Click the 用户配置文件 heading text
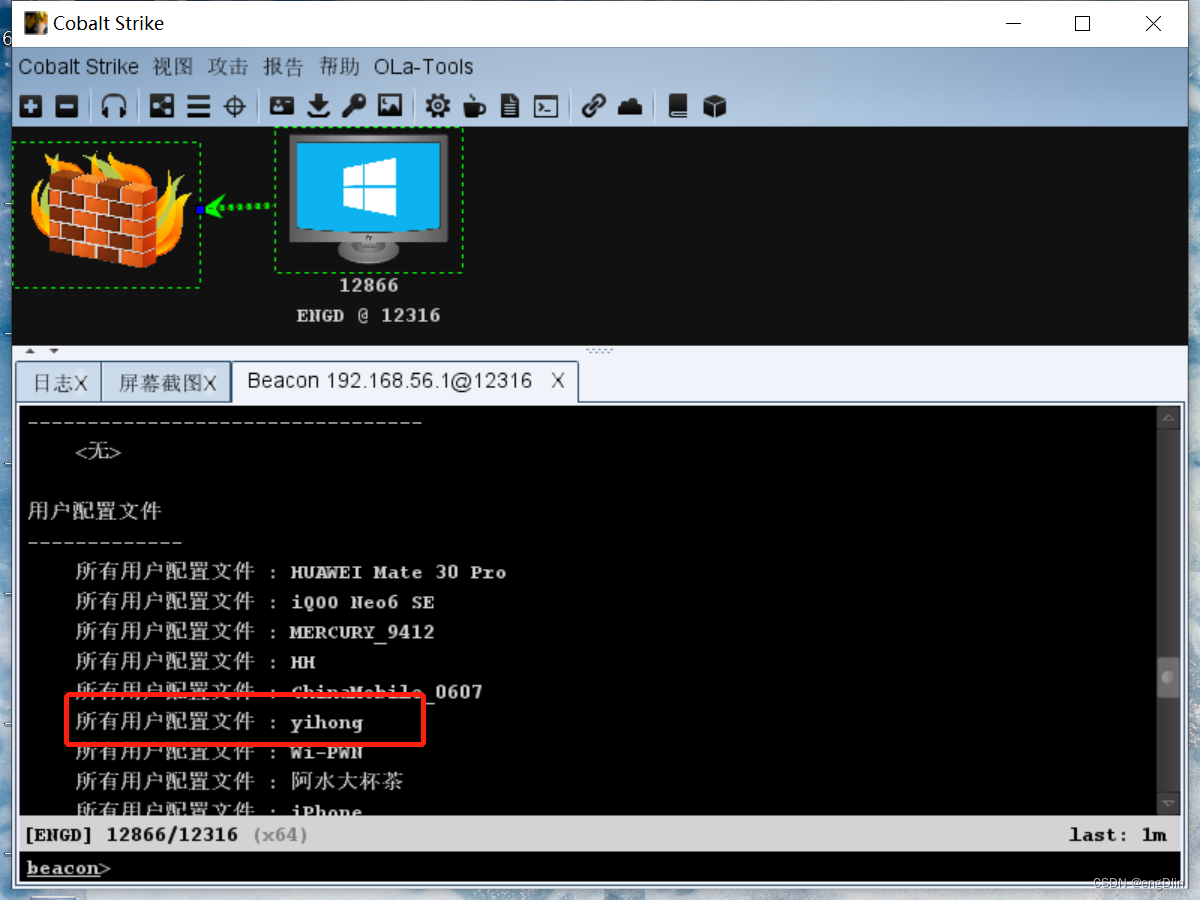 click(95, 511)
